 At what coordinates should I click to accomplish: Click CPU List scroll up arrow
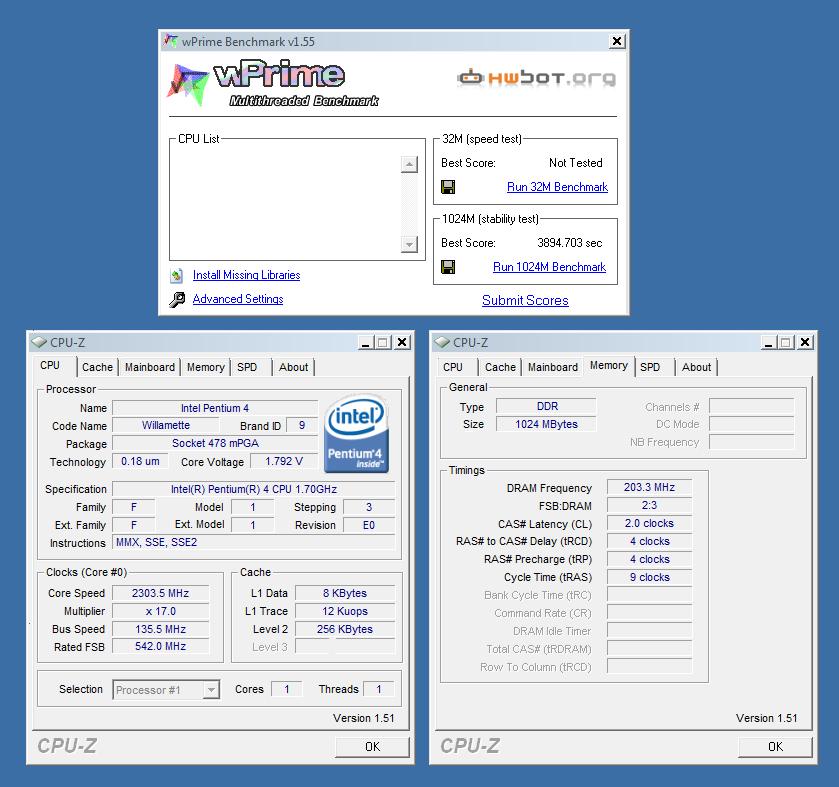point(409,164)
